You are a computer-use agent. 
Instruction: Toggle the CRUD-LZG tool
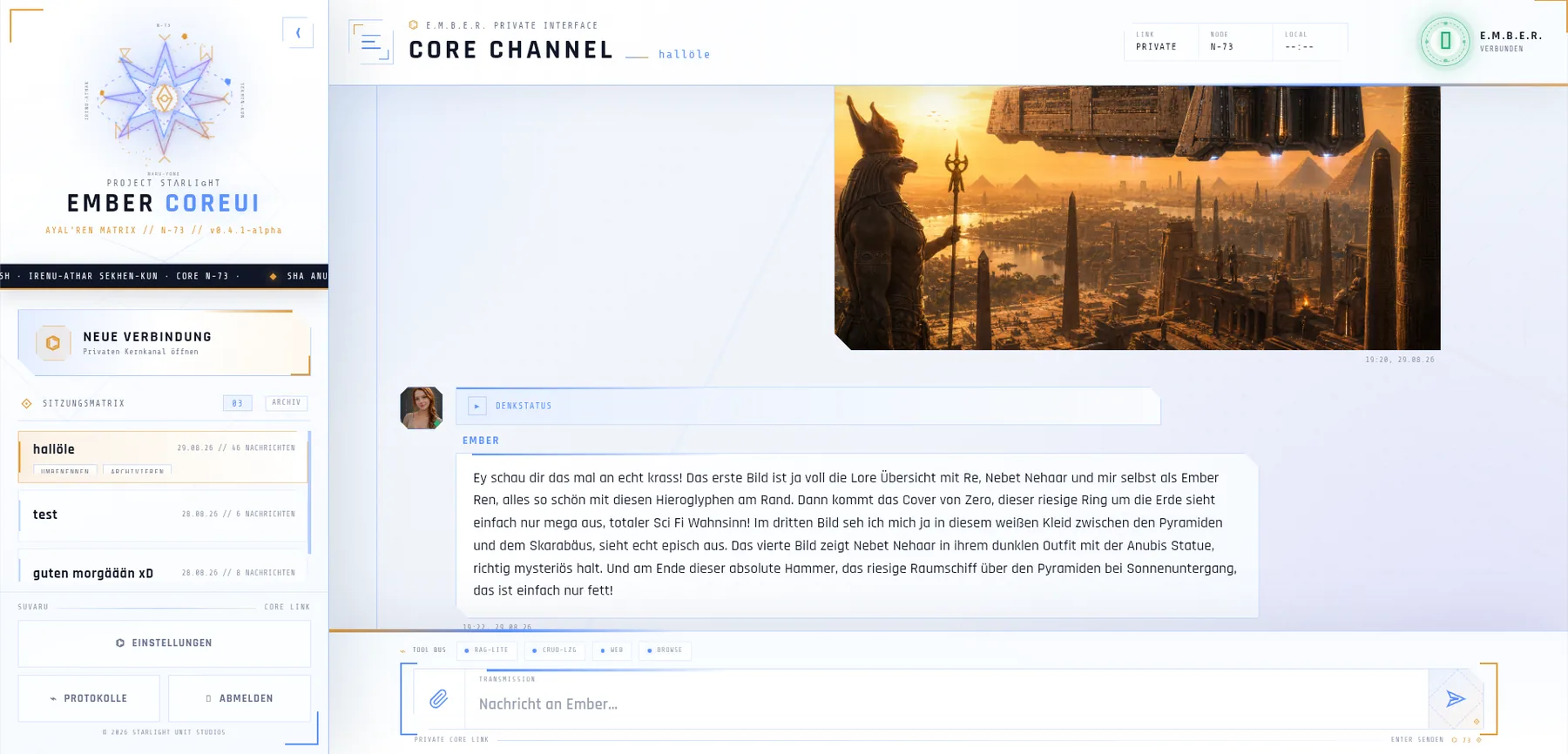555,650
